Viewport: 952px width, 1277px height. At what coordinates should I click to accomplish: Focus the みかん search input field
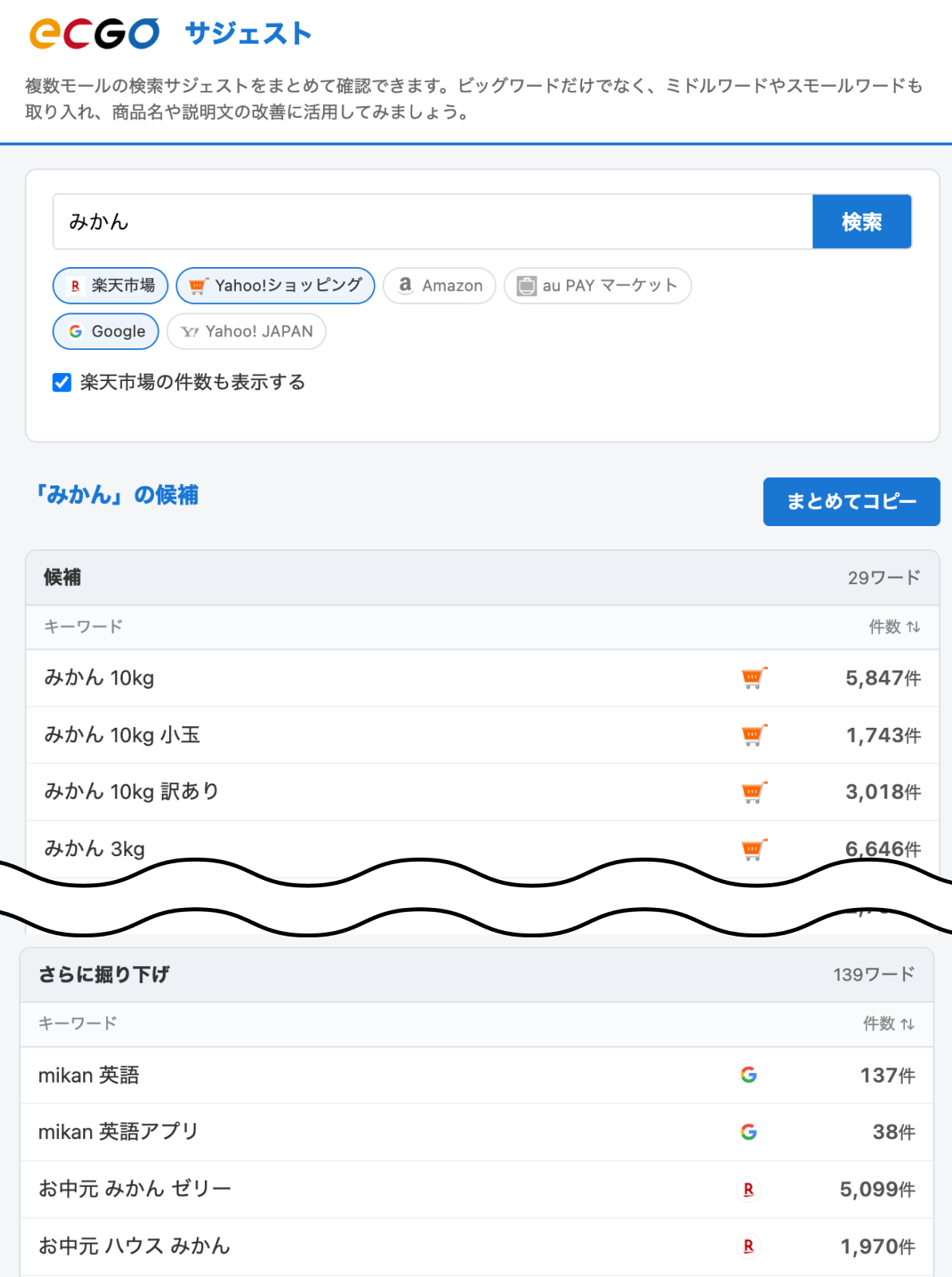pos(433,222)
